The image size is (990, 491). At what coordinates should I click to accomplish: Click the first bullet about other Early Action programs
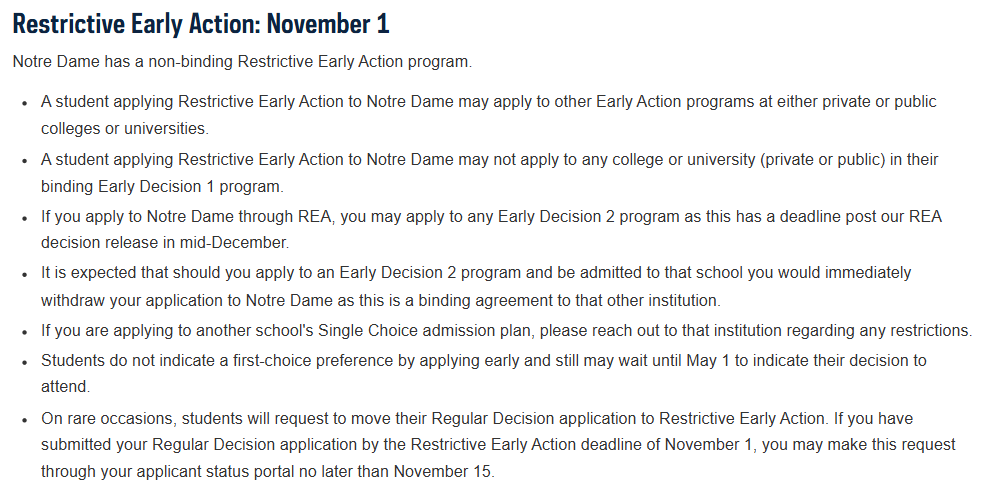coord(489,115)
